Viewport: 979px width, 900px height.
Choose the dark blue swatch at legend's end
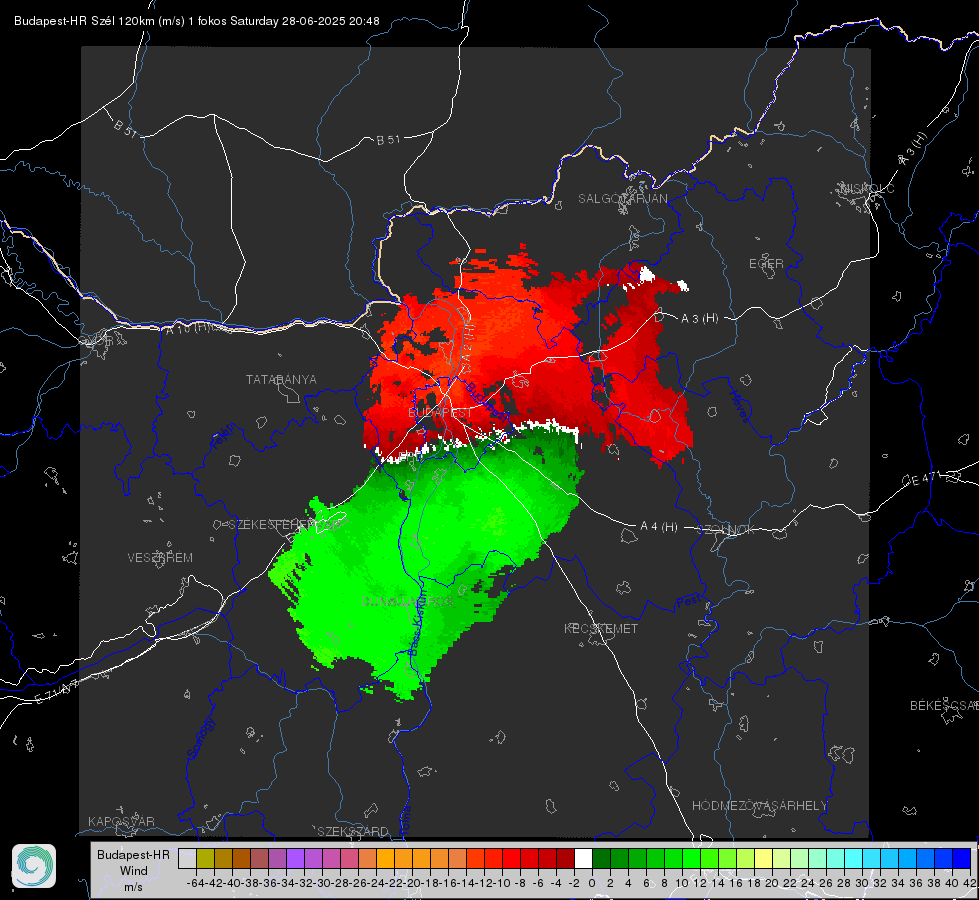point(962,858)
